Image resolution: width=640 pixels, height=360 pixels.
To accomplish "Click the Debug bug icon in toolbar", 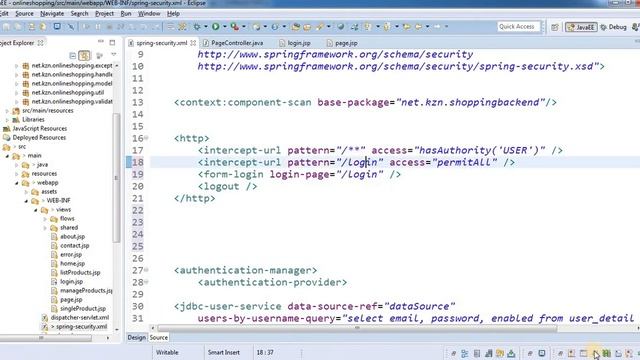I will (197, 27).
